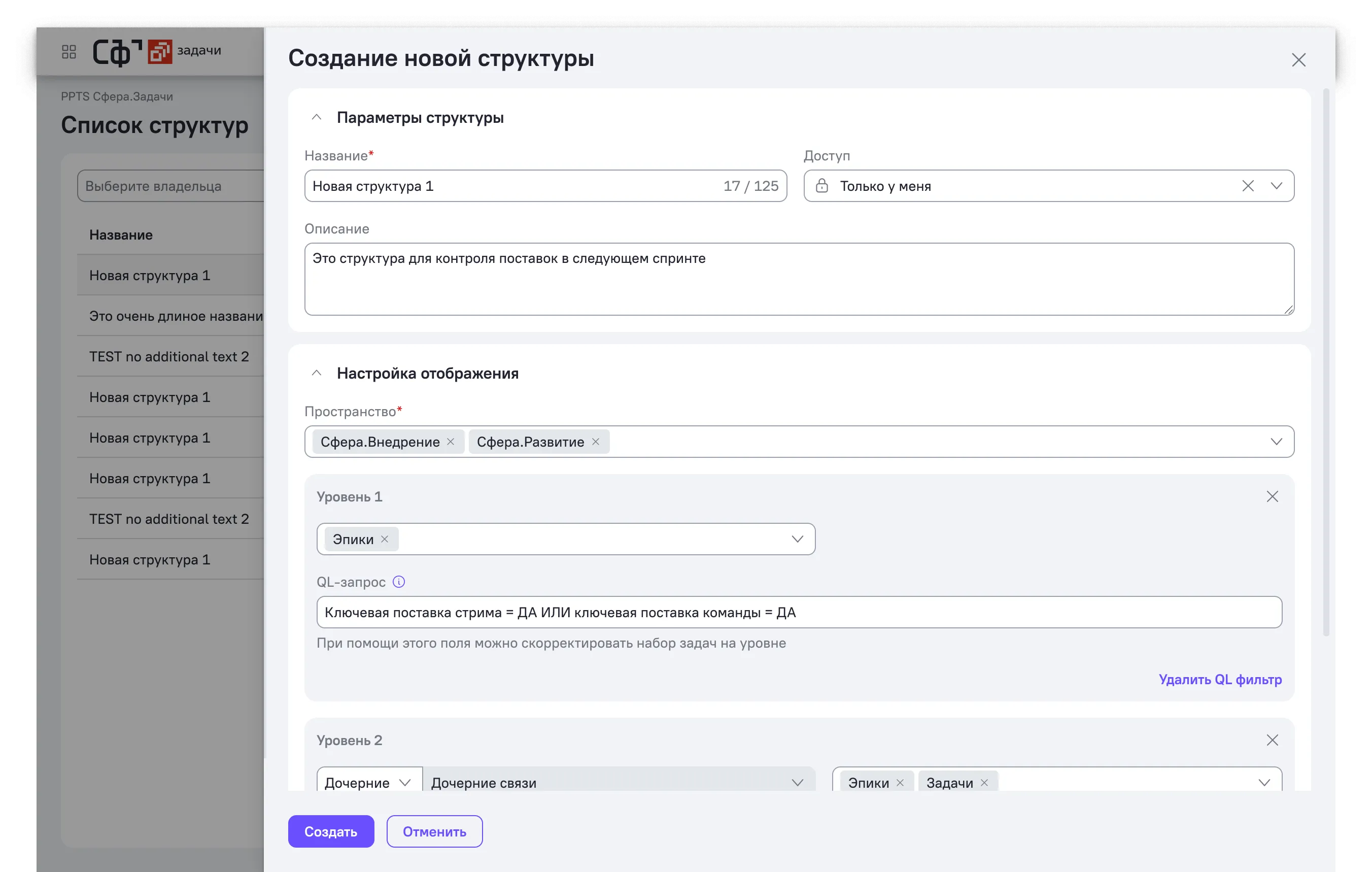Delete Уровень 2 block
The height and width of the screenshot is (872, 1372).
click(1272, 740)
